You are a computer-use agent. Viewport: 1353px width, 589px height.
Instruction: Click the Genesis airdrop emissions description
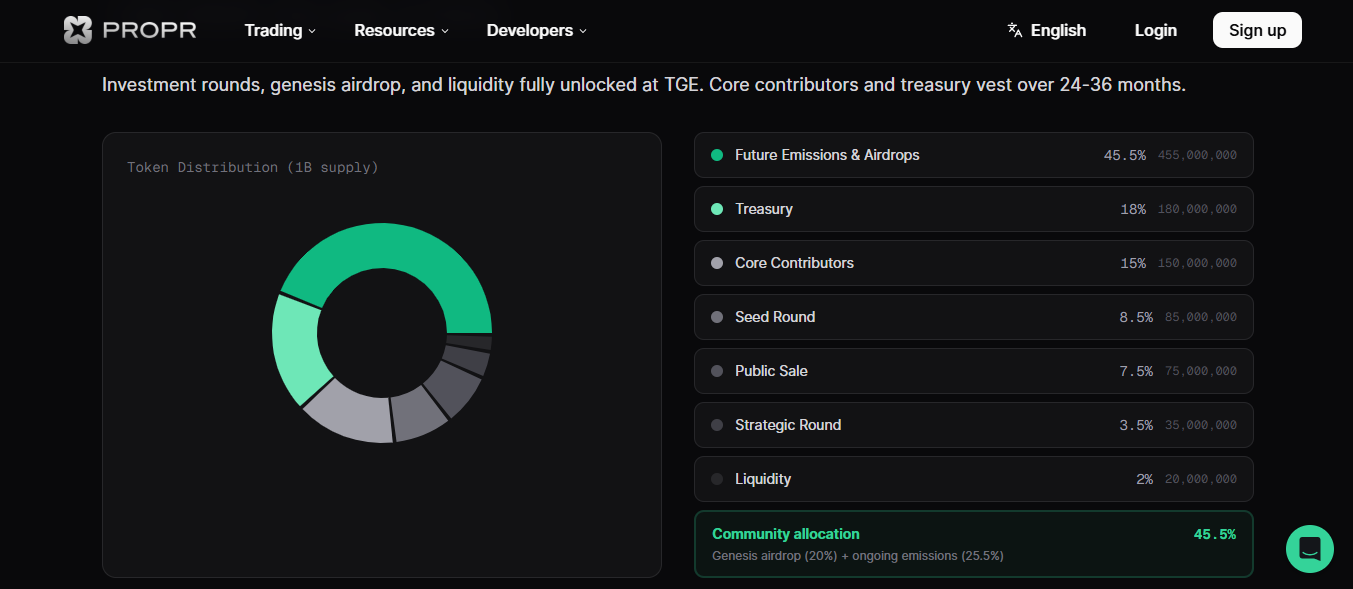coord(858,555)
